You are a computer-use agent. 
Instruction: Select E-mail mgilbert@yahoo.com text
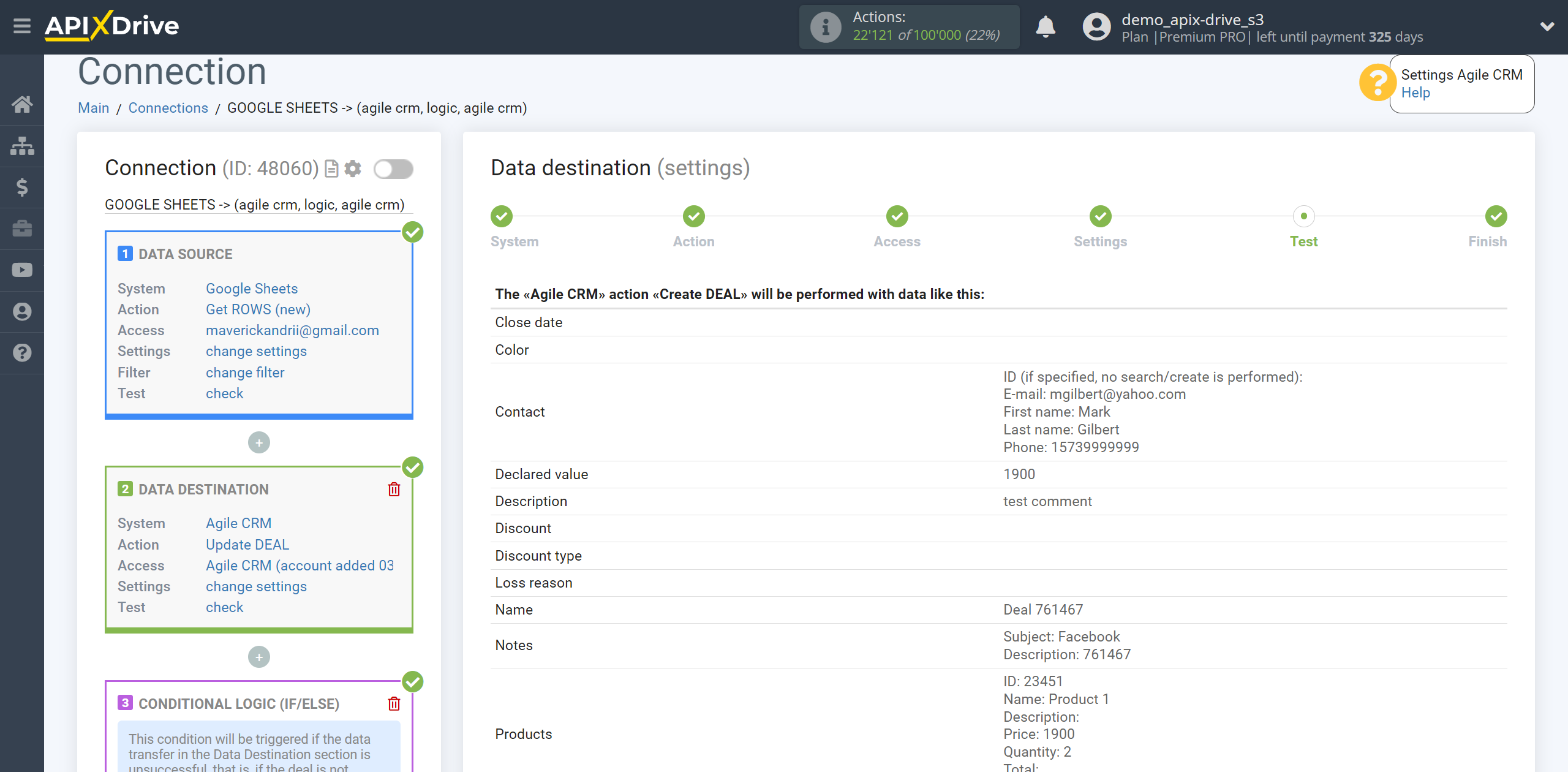1095,394
